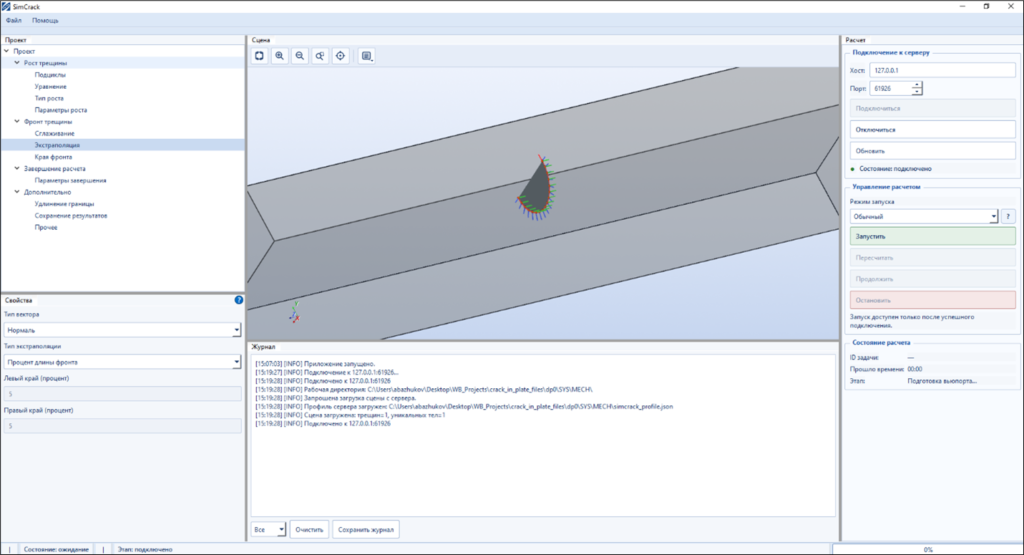Open the Режим запуска dropdown
This screenshot has height=555, width=1024.
(x=924, y=216)
